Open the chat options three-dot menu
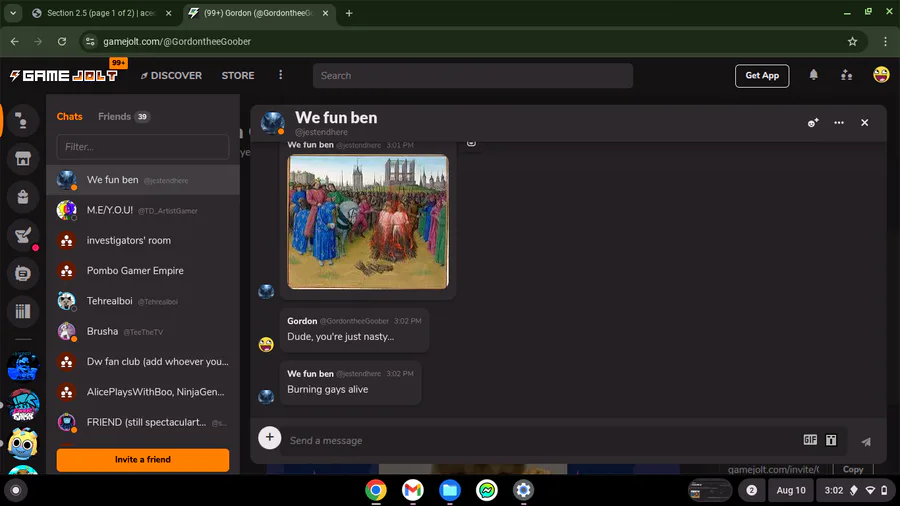The height and width of the screenshot is (506, 900). click(839, 123)
